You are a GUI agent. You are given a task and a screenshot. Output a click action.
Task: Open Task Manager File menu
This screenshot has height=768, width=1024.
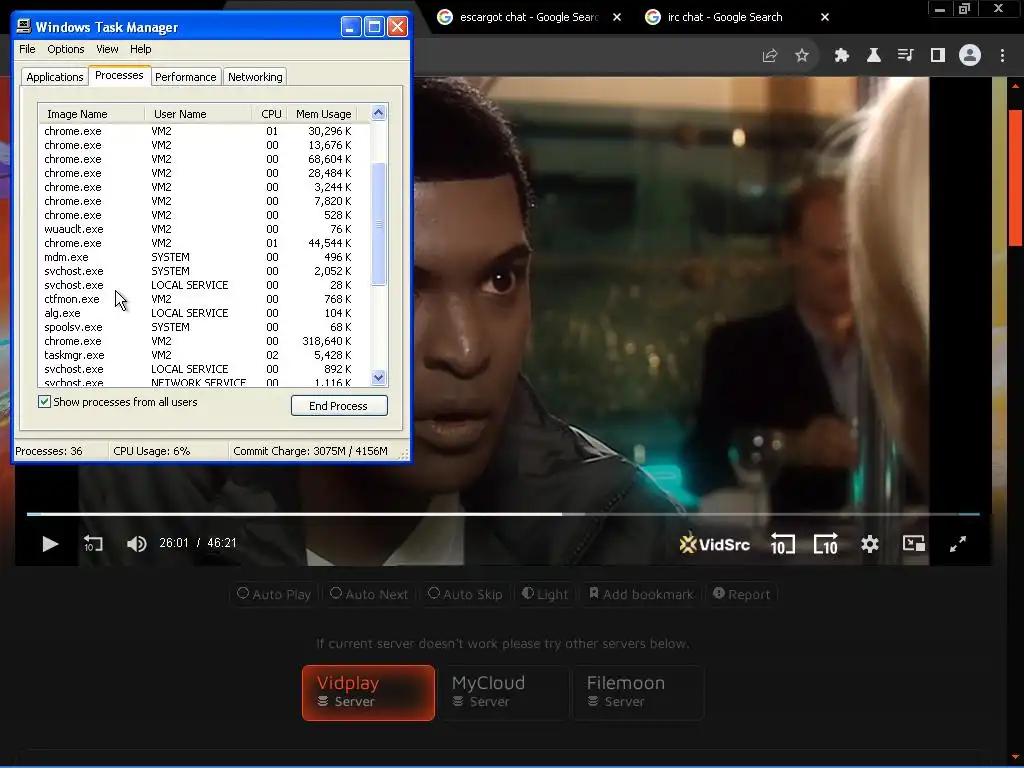[27, 49]
